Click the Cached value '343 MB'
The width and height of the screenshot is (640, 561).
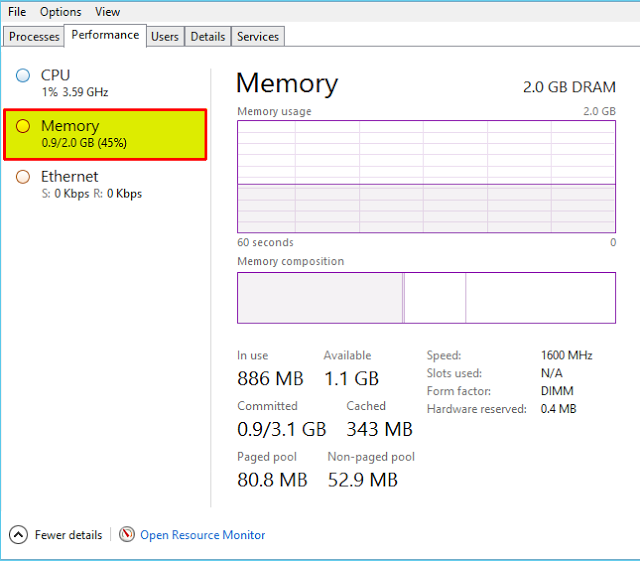tap(380, 430)
